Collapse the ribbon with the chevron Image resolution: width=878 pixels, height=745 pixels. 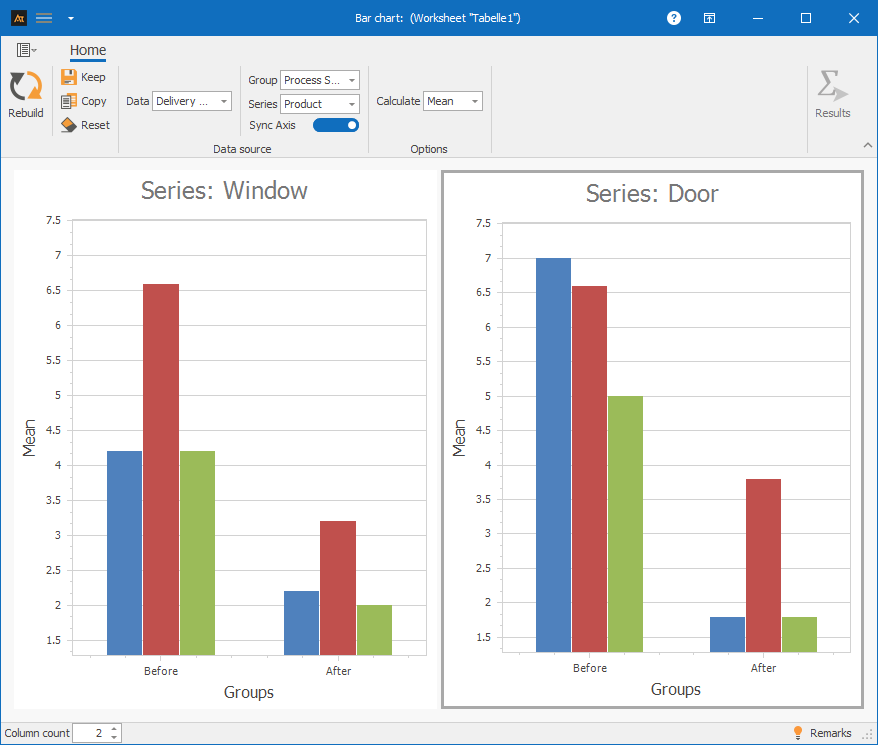point(867,146)
